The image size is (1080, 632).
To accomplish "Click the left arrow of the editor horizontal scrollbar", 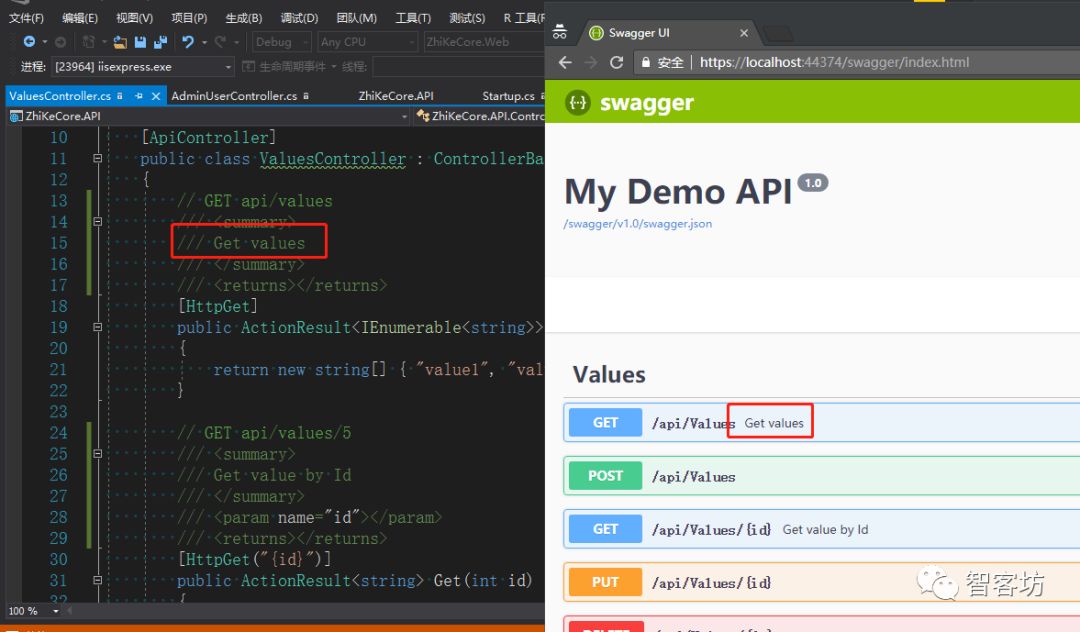I will tap(70, 611).
